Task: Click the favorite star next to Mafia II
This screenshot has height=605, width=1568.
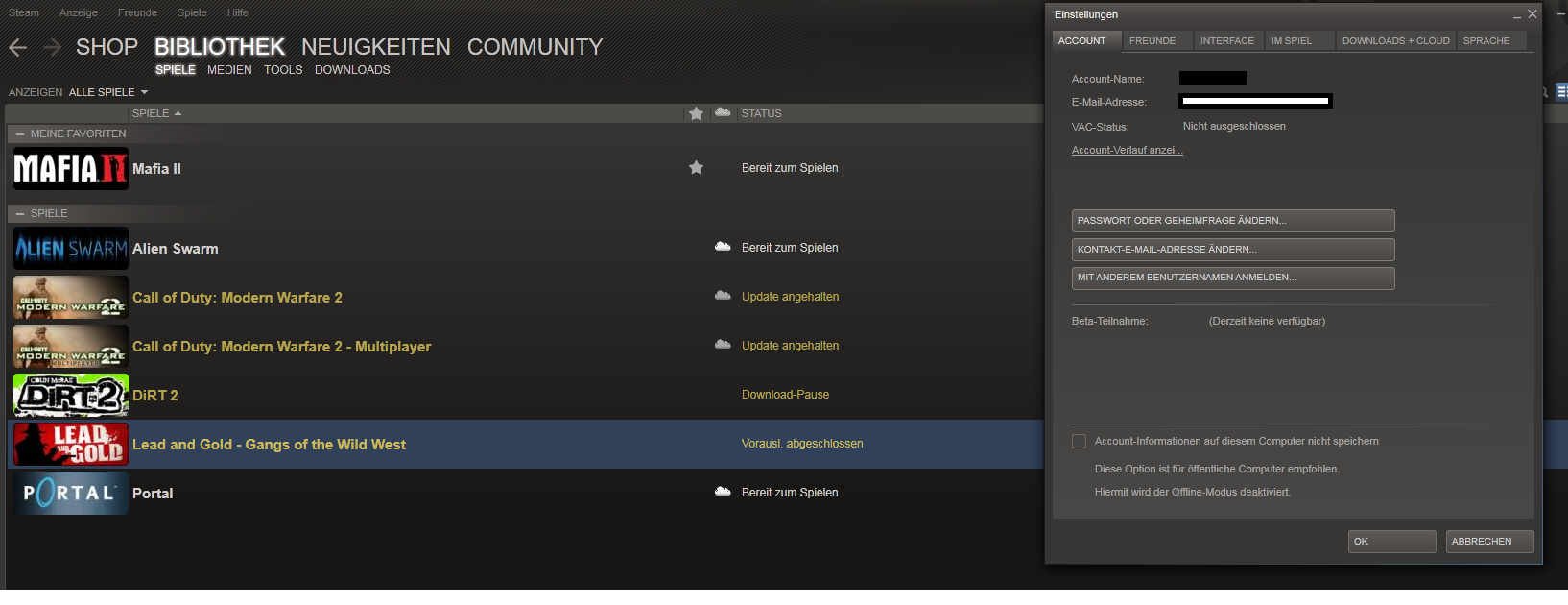Action: click(x=696, y=168)
